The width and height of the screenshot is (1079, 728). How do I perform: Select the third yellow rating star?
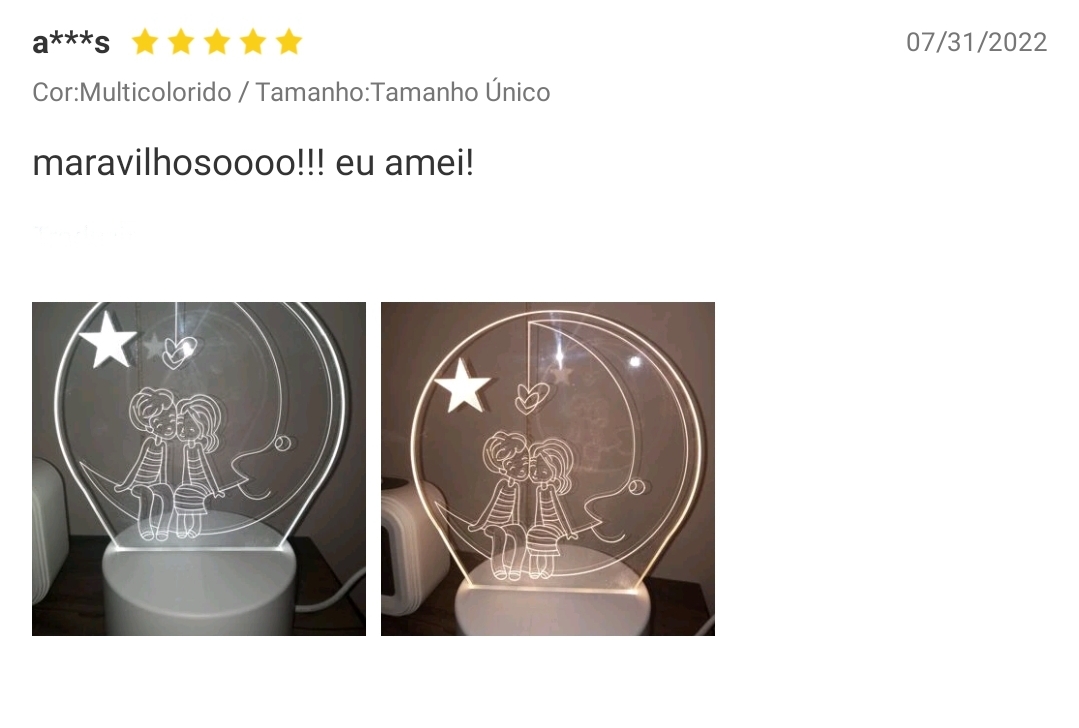click(x=217, y=42)
